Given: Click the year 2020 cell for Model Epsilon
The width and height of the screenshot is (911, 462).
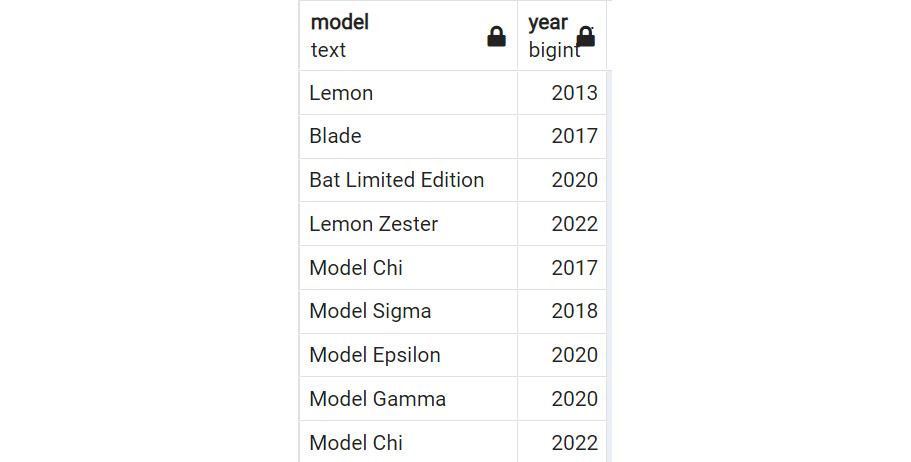Looking at the screenshot, I should click(562, 355).
